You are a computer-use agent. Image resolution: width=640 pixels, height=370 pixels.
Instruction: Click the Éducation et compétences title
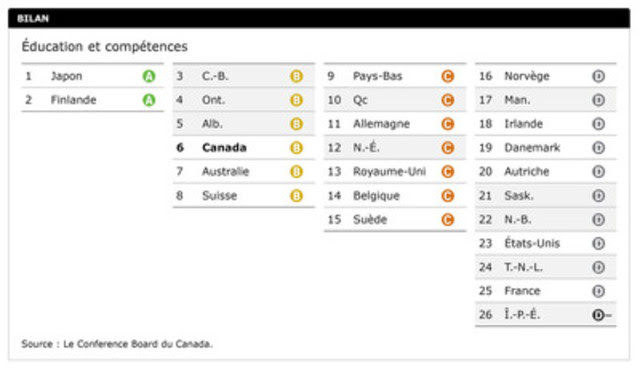coord(104,47)
